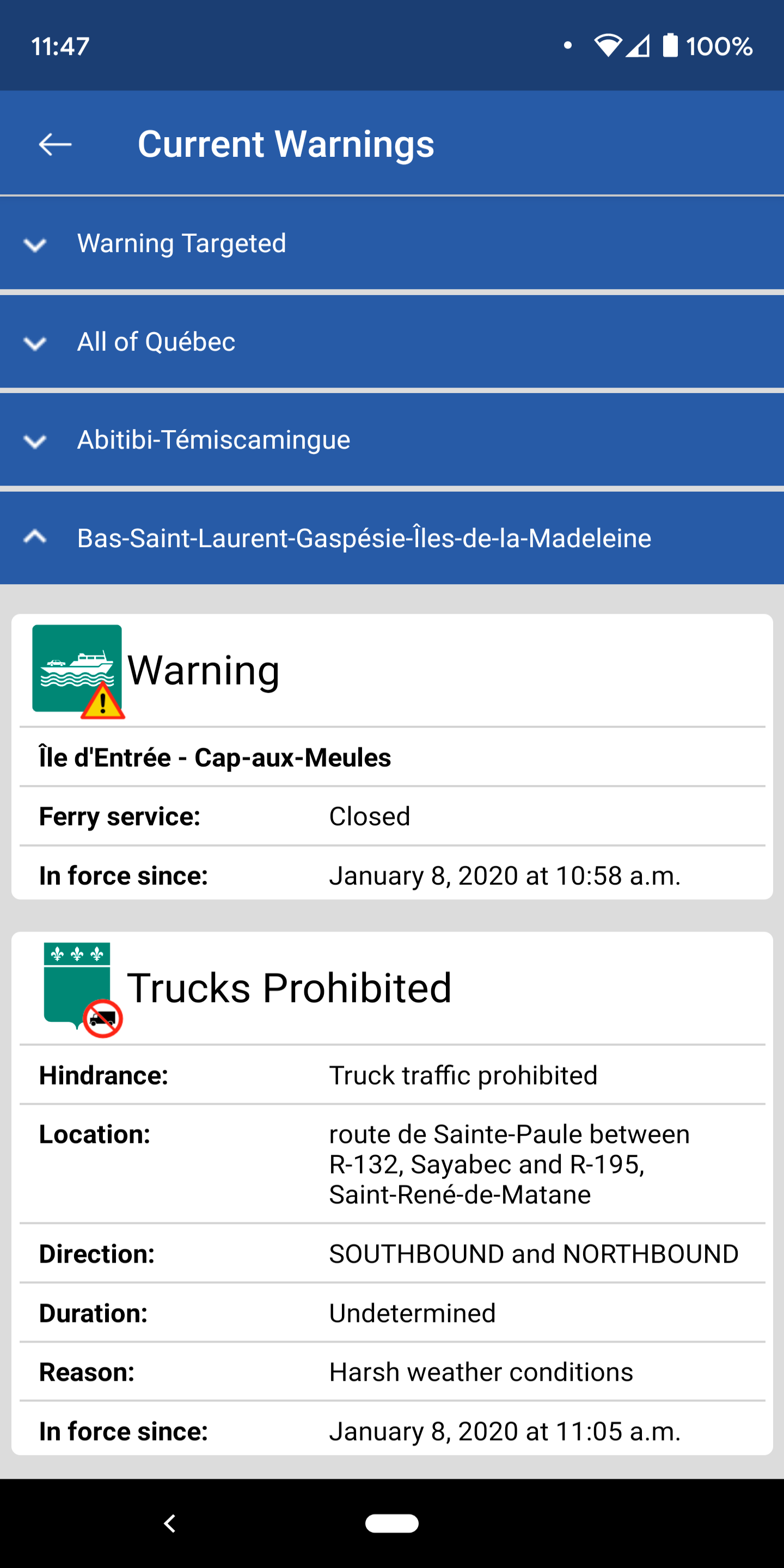The image size is (784, 1568).
Task: Open the Trucks Prohibited card title
Action: pyautogui.click(x=289, y=987)
